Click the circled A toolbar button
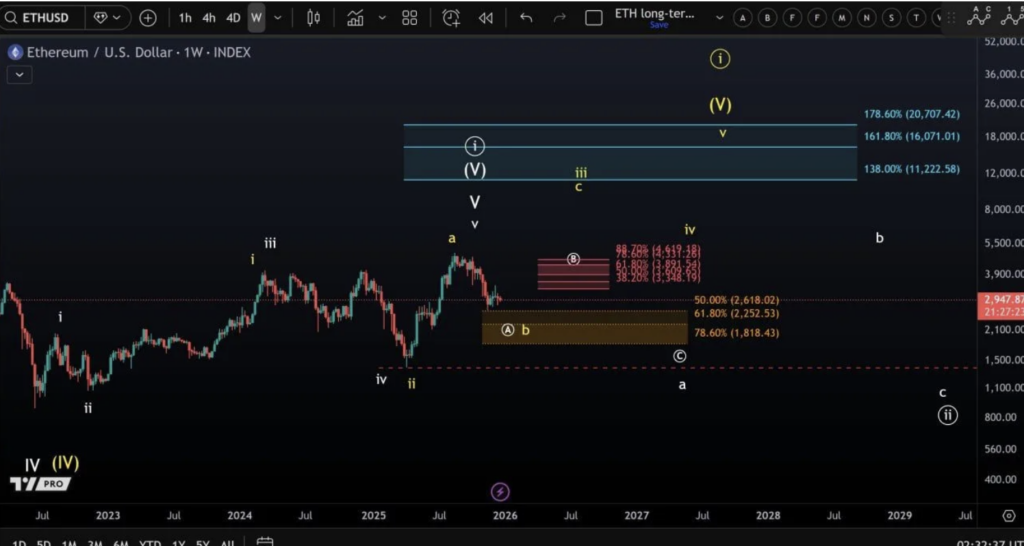This screenshot has width=1024, height=546. (x=742, y=18)
